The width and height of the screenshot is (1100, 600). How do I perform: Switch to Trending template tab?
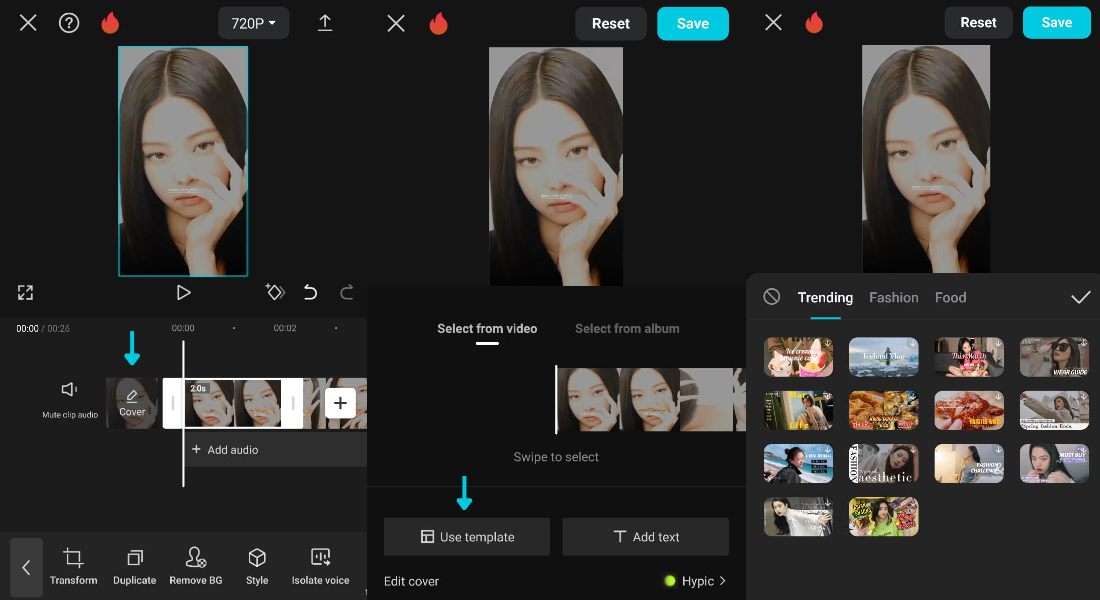(x=825, y=298)
